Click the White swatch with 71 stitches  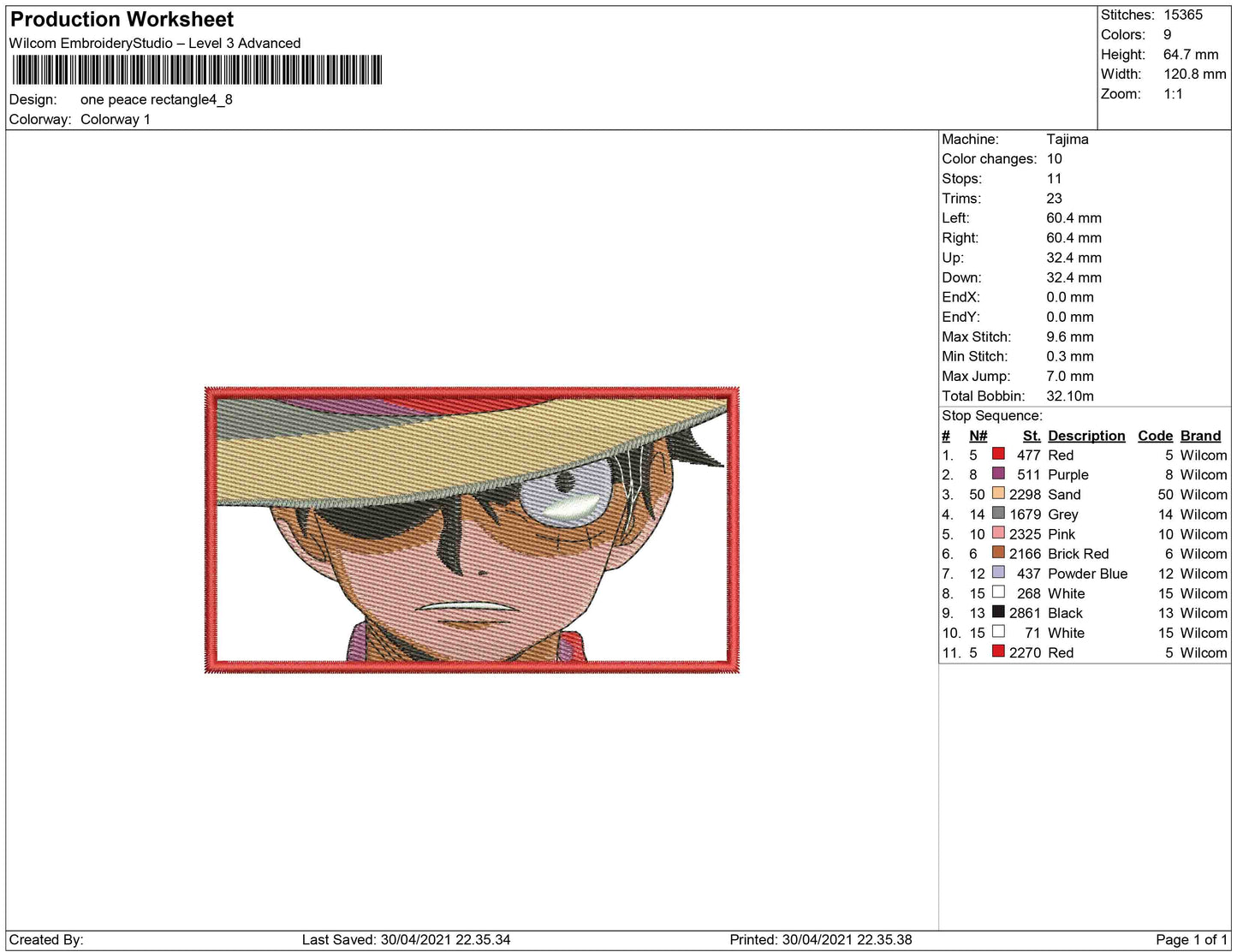pyautogui.click(x=998, y=631)
